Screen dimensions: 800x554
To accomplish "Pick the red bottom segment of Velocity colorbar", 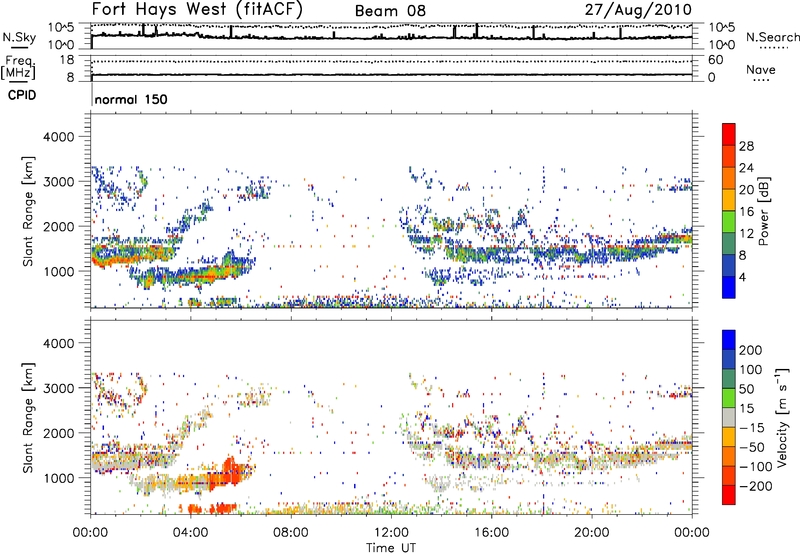I will tap(729, 495).
